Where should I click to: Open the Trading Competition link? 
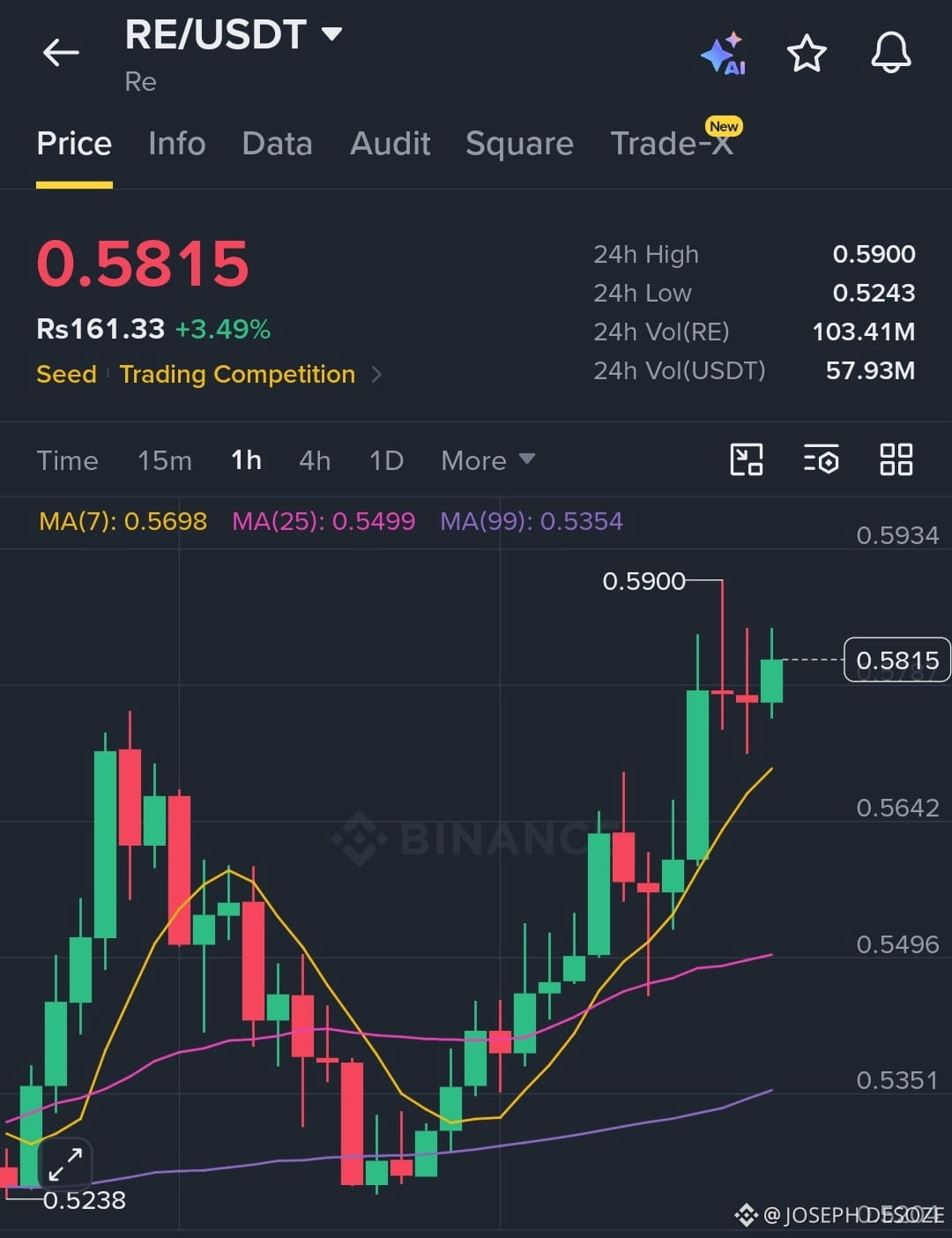click(x=237, y=374)
